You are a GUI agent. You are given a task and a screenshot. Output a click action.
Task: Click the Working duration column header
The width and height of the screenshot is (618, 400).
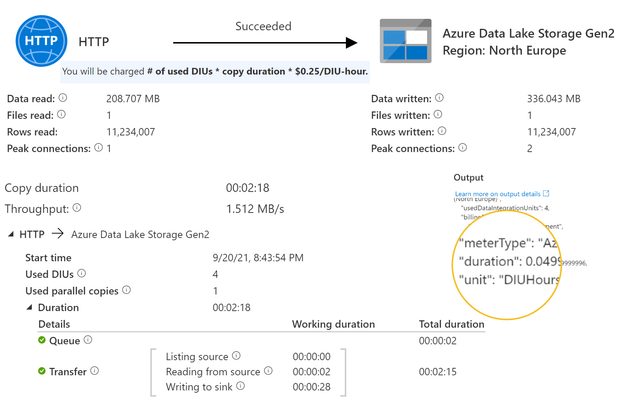coord(333,324)
